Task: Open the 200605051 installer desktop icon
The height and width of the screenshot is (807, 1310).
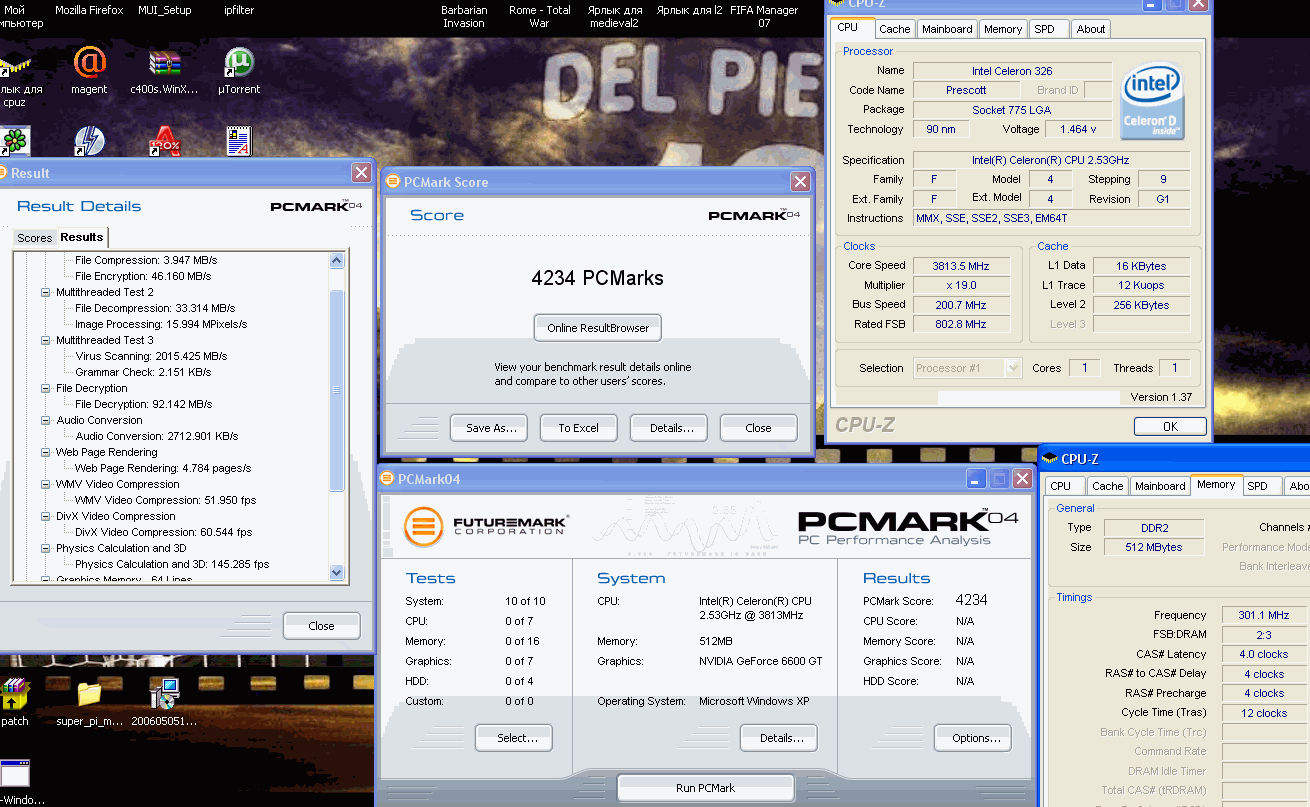Action: click(x=164, y=694)
